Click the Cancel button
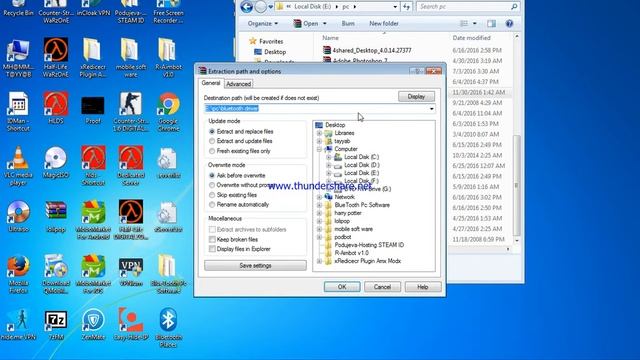The width and height of the screenshot is (640, 360). (382, 287)
